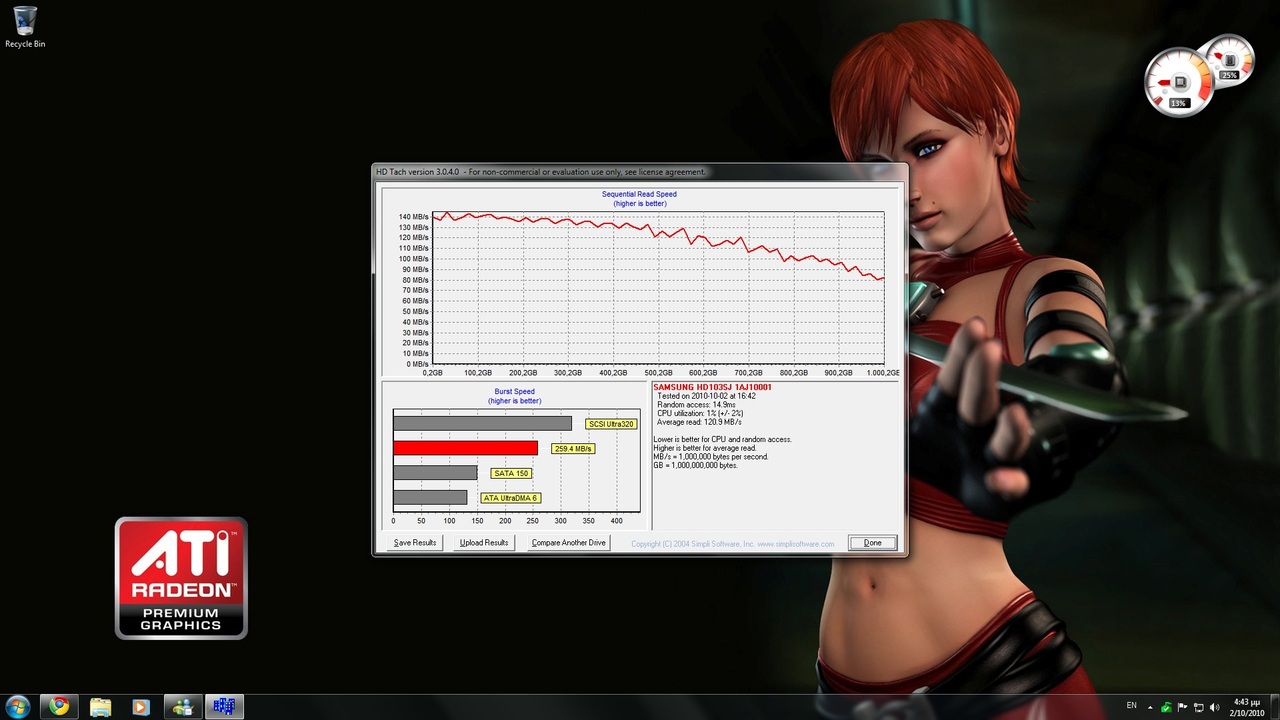Click the gray SATA 150 bar
The image size is (1280, 720).
435,473
